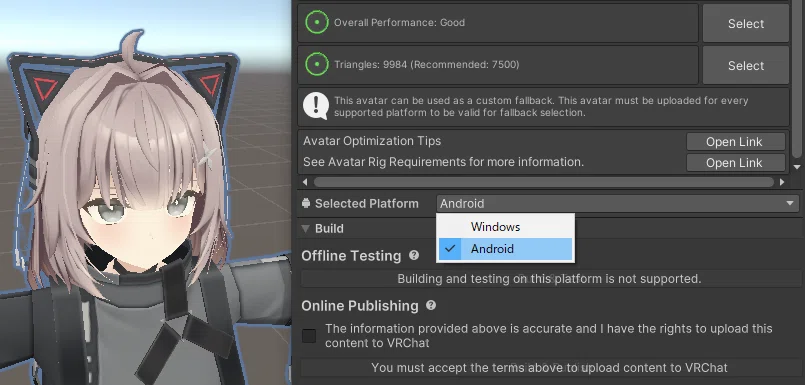Click the 'Overall Performance: Good' text
The image size is (805, 385).
pyautogui.click(x=399, y=23)
